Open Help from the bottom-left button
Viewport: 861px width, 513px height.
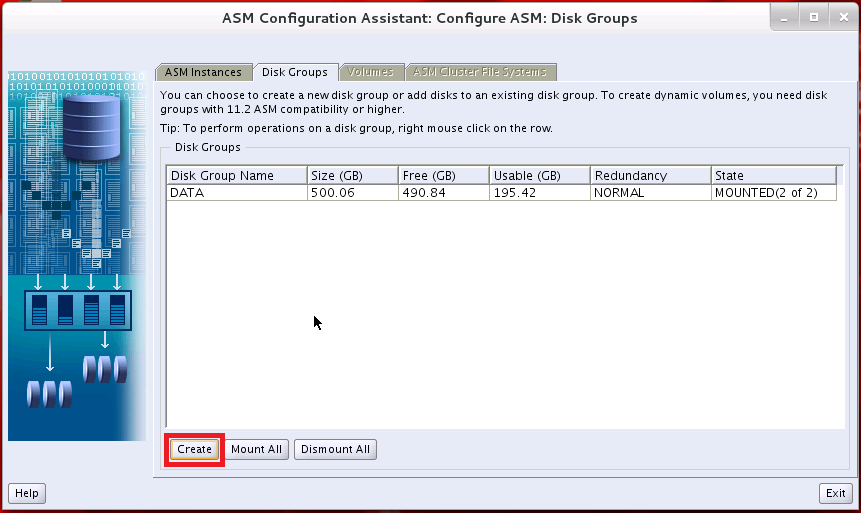click(27, 493)
